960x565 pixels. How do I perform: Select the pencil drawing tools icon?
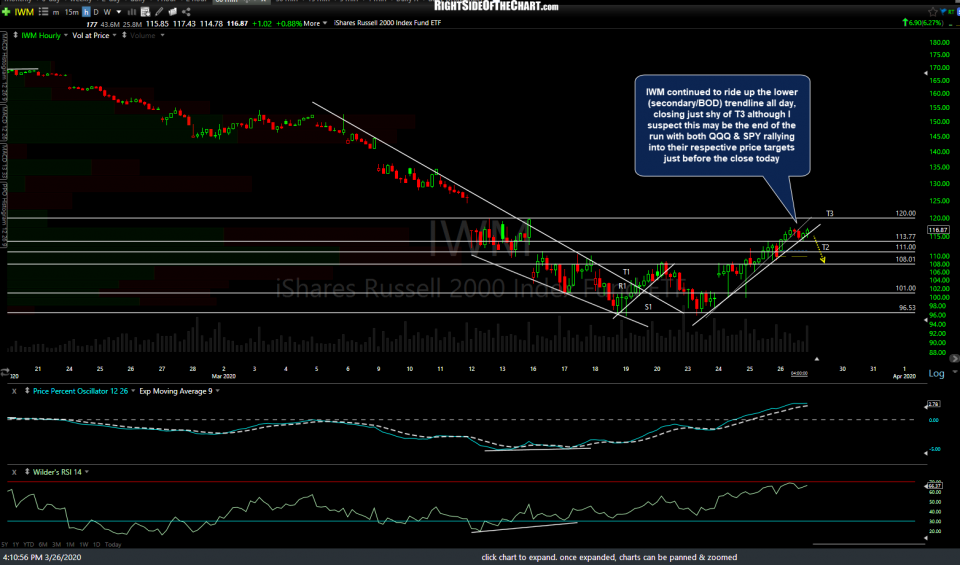pos(159,12)
